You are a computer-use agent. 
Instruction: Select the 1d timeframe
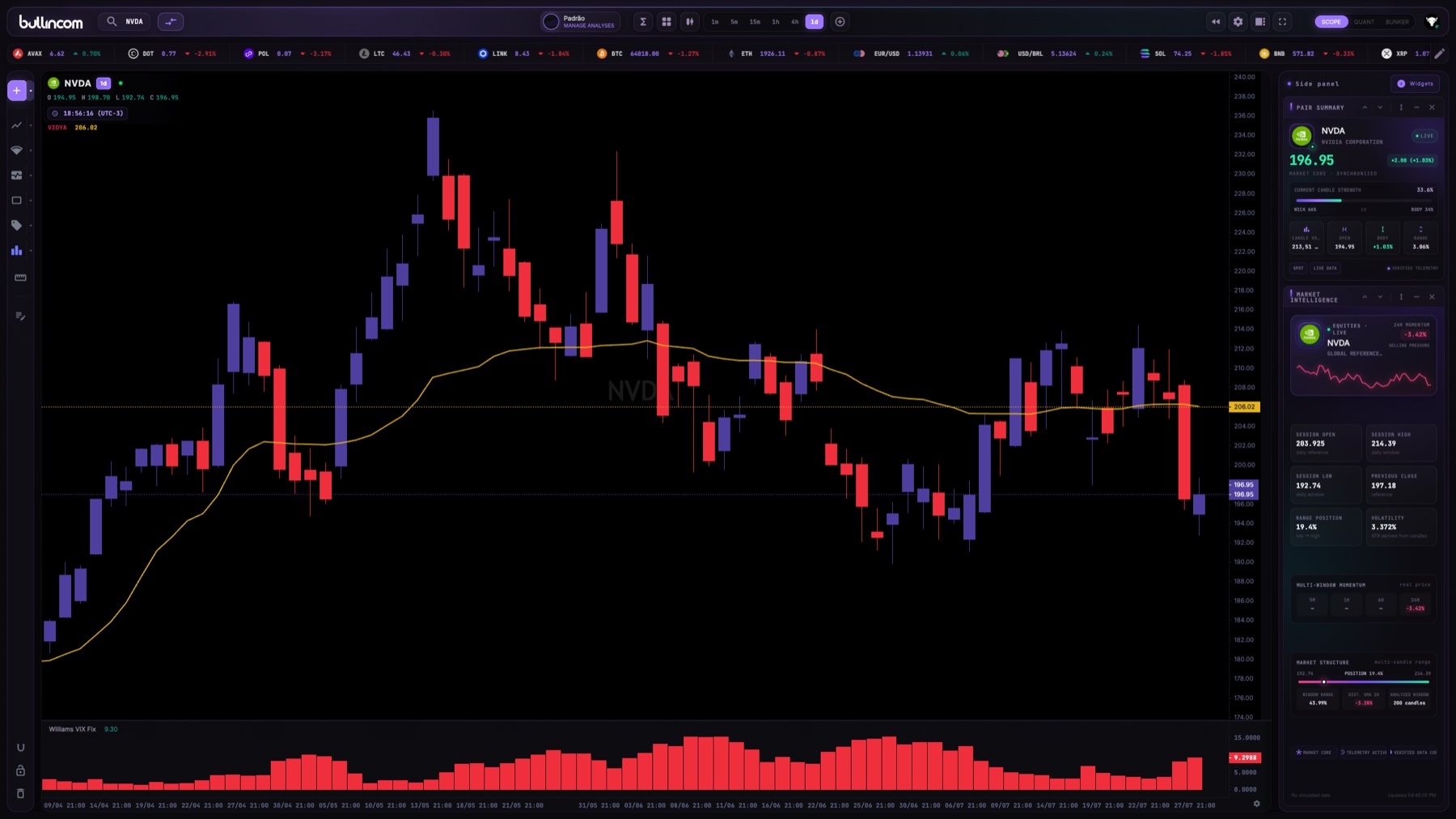815,22
